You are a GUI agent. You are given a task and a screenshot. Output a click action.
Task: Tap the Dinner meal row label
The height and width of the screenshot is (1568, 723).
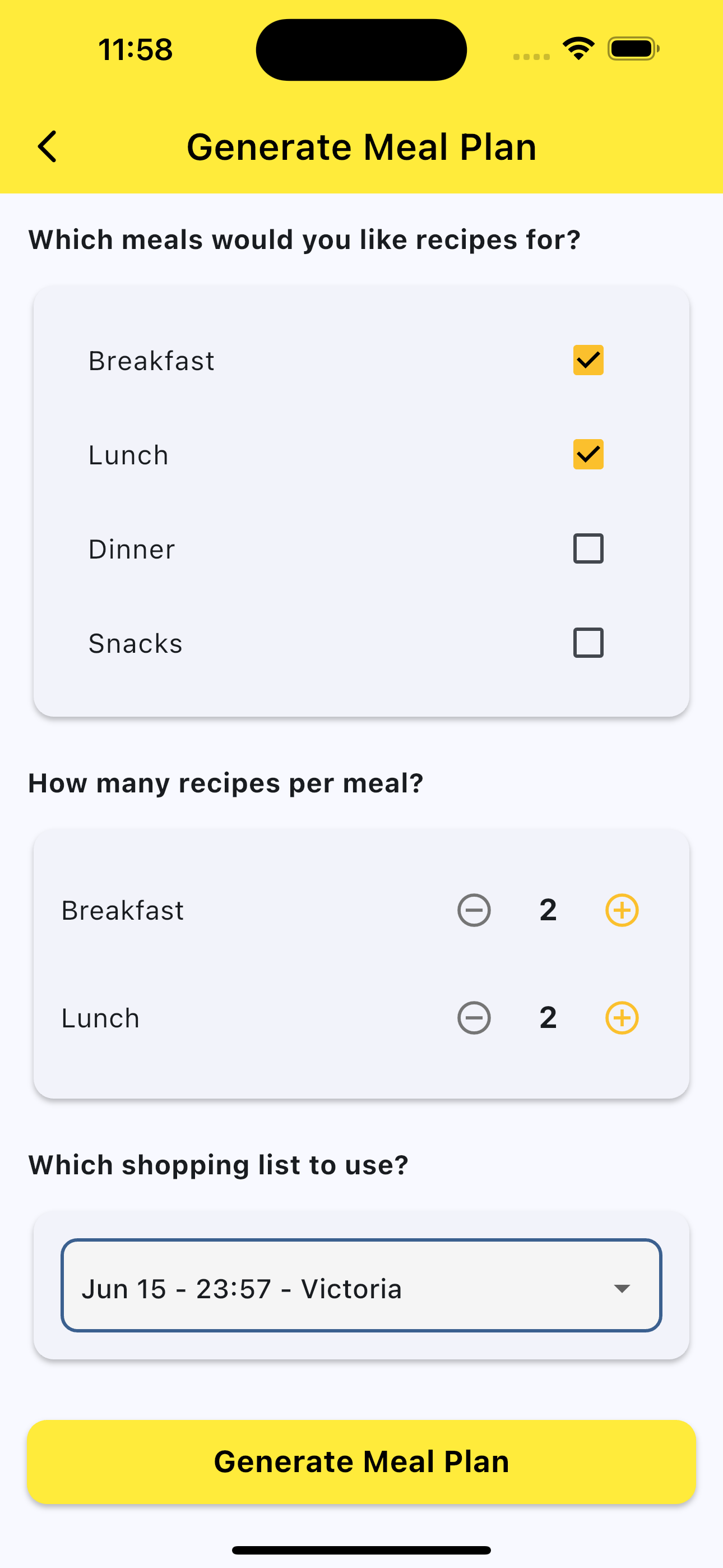coord(132,549)
